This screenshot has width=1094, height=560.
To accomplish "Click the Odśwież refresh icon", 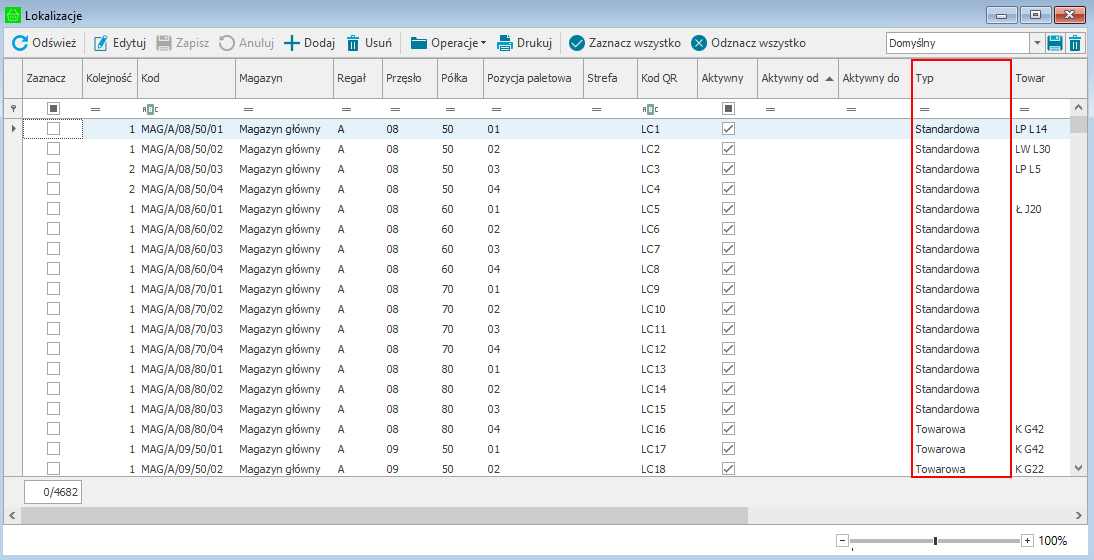I will coord(19,43).
